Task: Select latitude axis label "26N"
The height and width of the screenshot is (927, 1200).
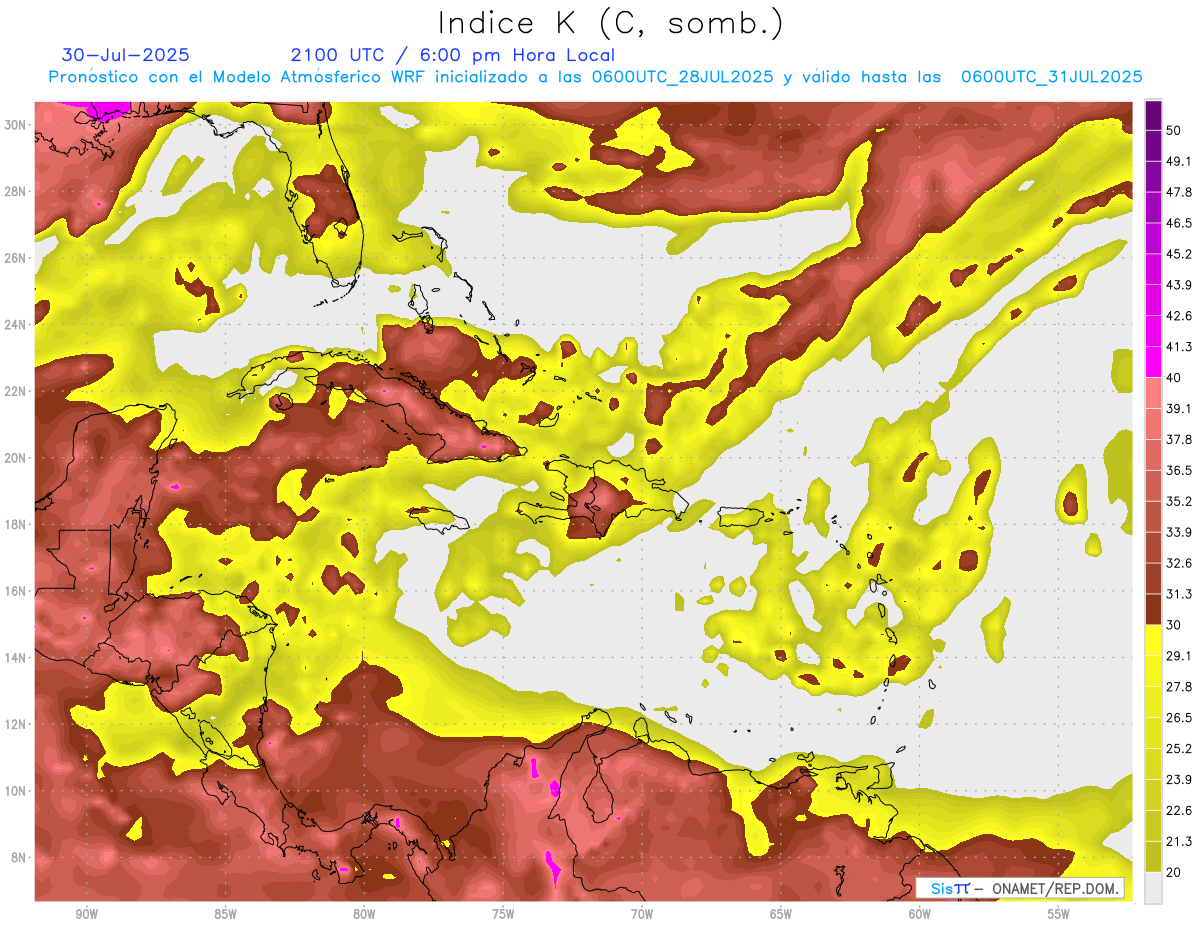Action: pos(14,258)
